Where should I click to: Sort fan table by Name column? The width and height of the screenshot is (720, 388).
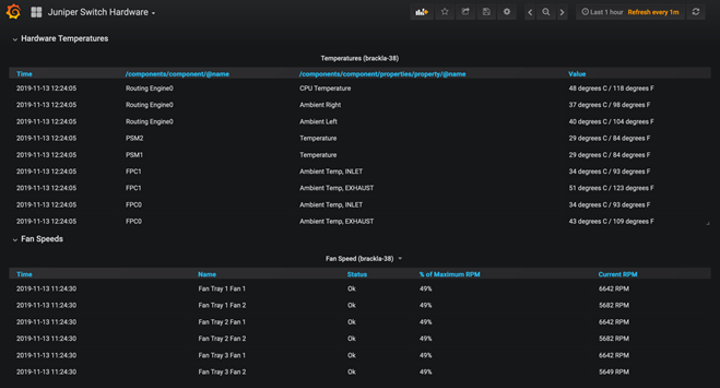pos(207,275)
